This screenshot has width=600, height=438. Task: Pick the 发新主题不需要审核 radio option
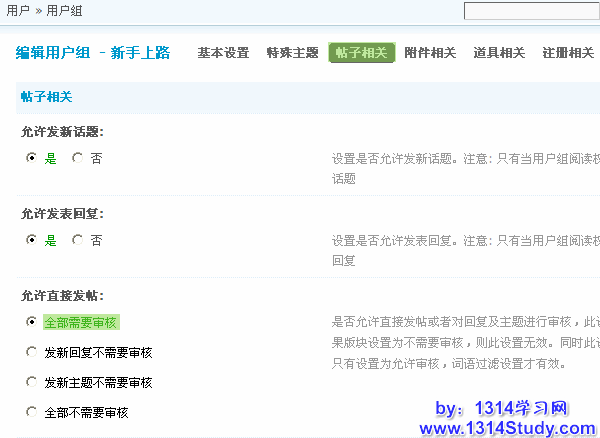(31, 382)
